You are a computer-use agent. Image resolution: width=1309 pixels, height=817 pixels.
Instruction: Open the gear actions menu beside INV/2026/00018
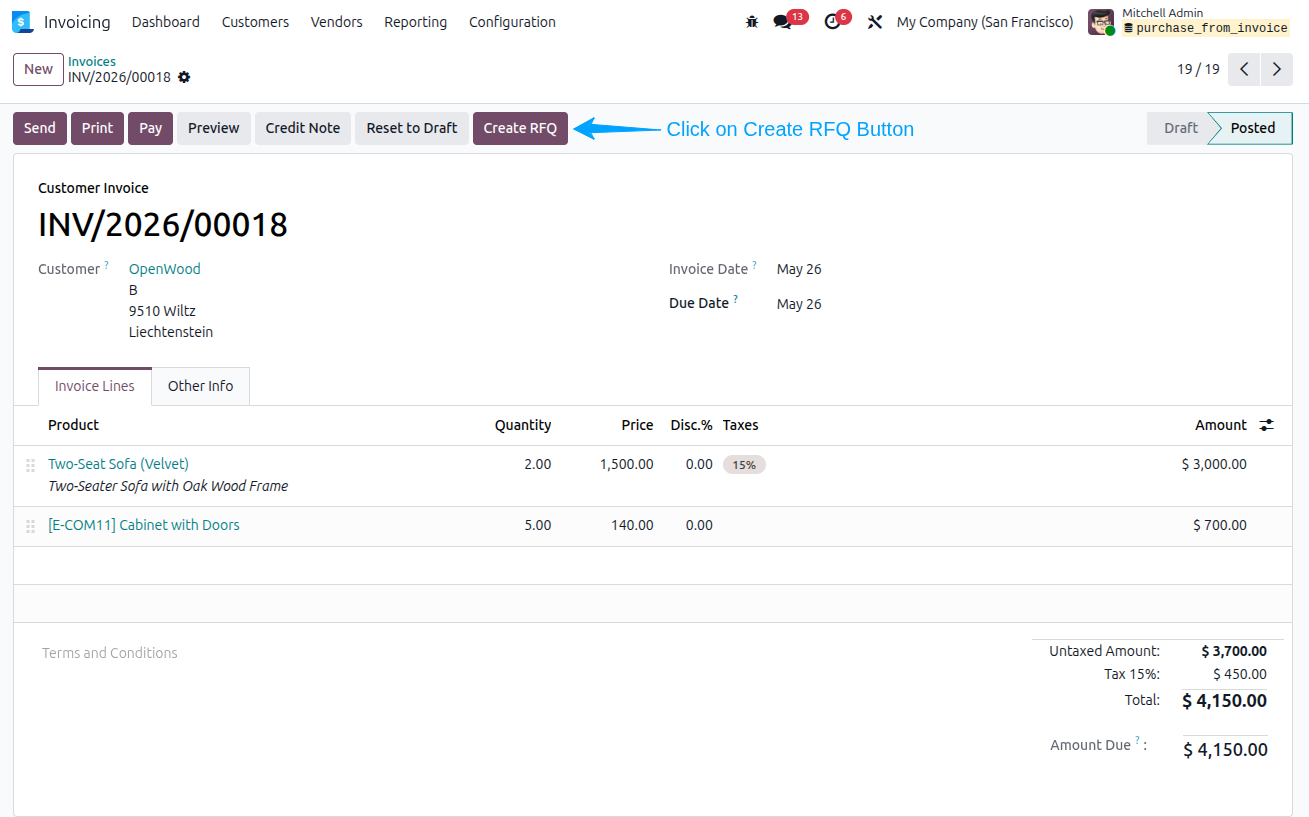[x=184, y=77]
